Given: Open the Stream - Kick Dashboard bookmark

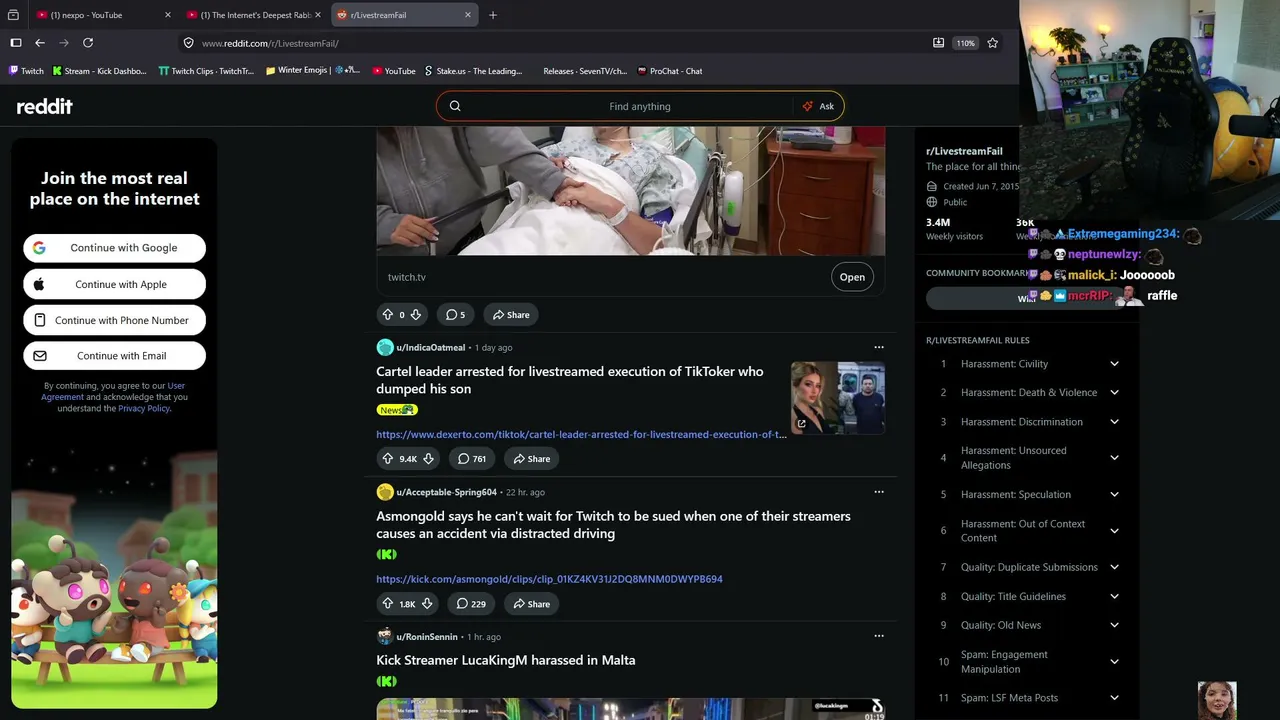Looking at the screenshot, I should pyautogui.click(x=99, y=71).
